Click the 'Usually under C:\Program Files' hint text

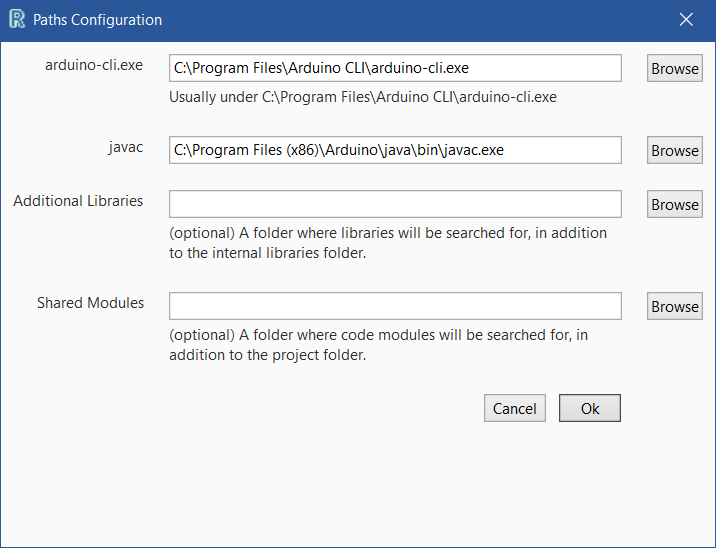point(362,97)
